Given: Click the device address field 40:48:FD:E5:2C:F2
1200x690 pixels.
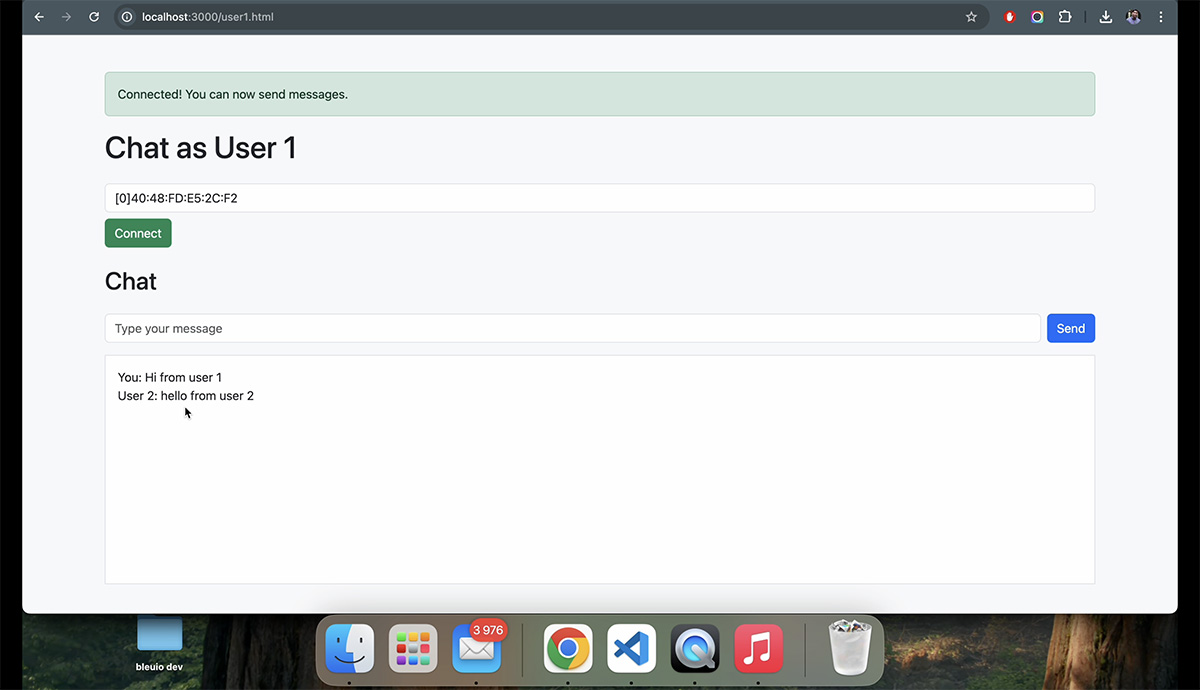Looking at the screenshot, I should click(600, 198).
